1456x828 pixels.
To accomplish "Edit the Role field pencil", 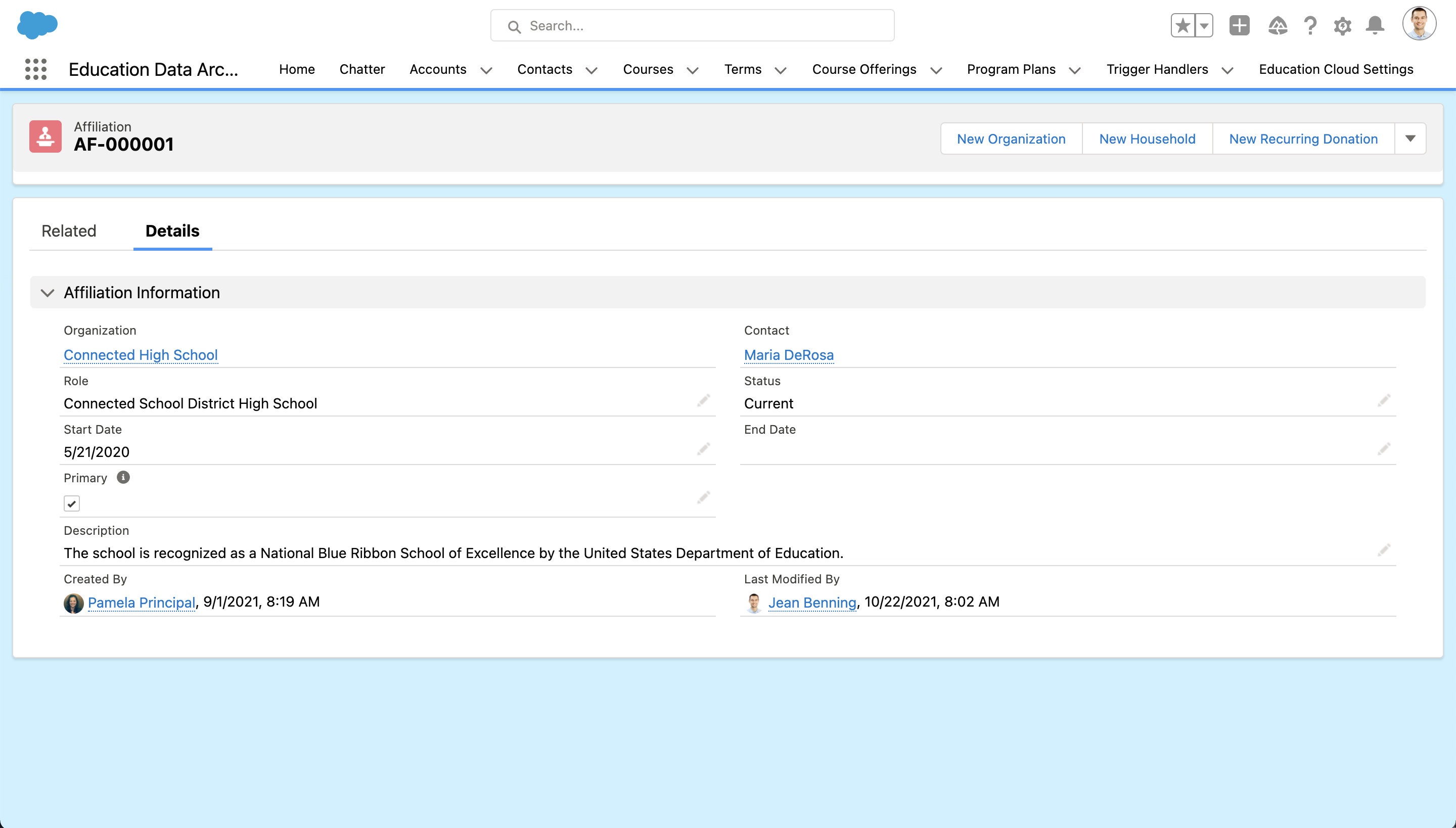I will [704, 401].
